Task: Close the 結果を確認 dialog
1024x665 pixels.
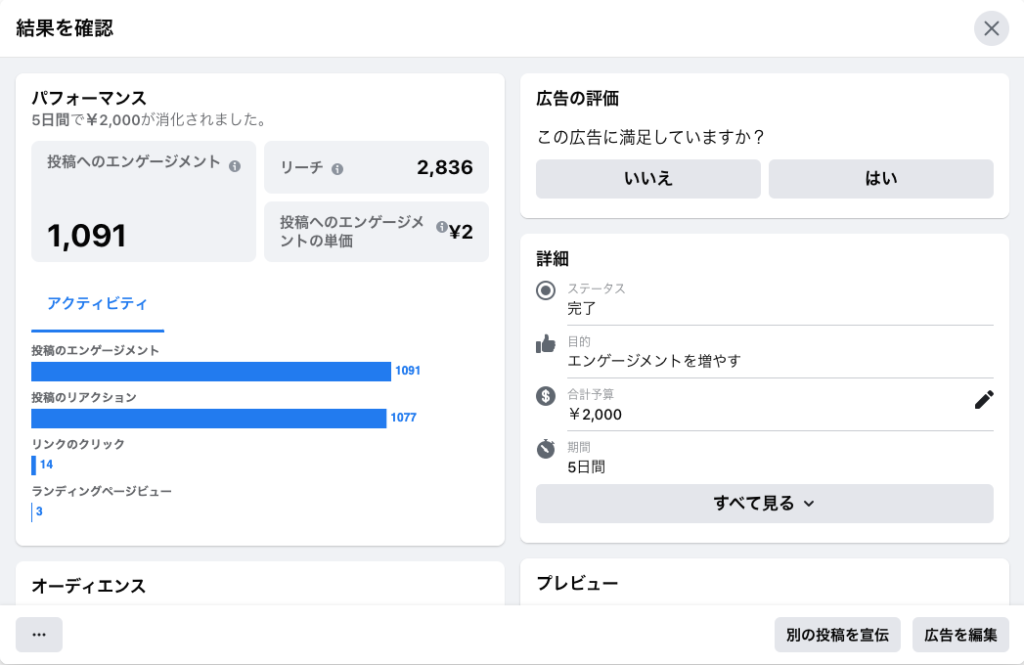Action: point(991,28)
